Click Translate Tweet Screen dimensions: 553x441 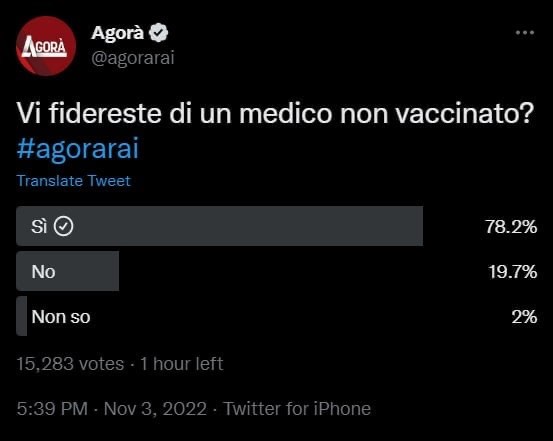pyautogui.click(x=73, y=181)
